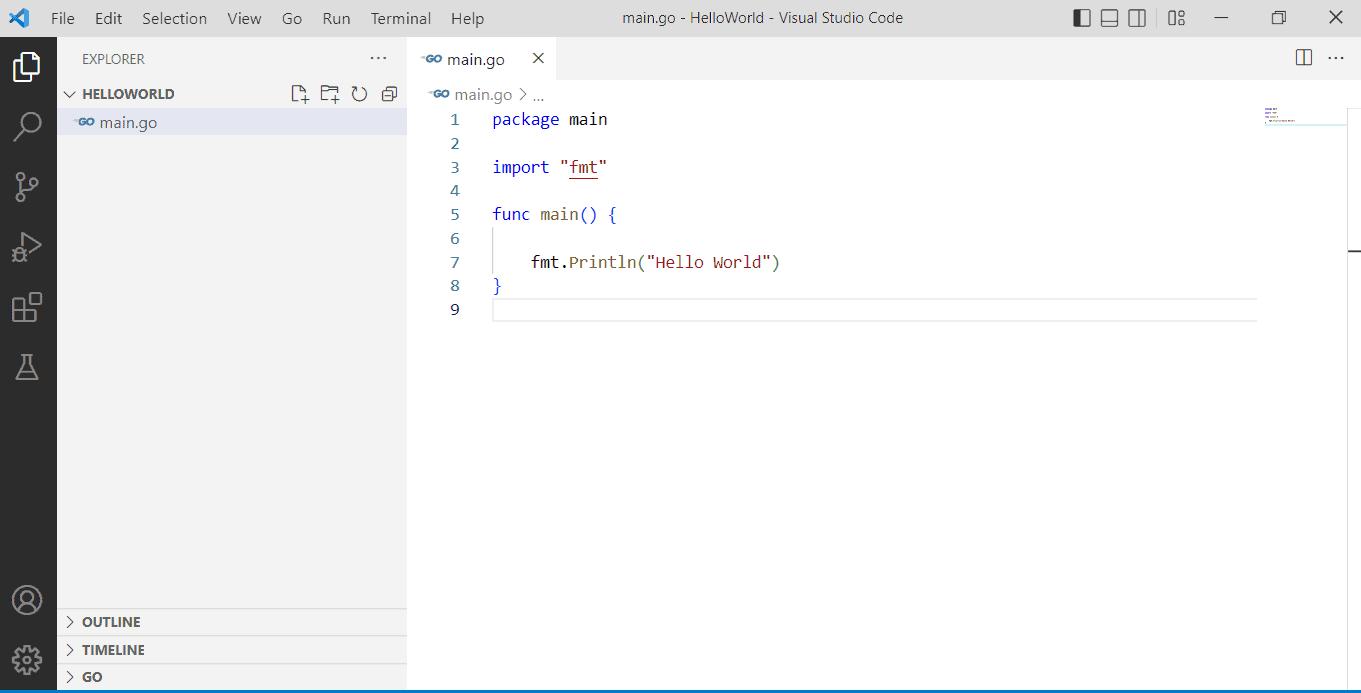Refresh the Explorer file list
The height and width of the screenshot is (693, 1361).
(x=359, y=93)
